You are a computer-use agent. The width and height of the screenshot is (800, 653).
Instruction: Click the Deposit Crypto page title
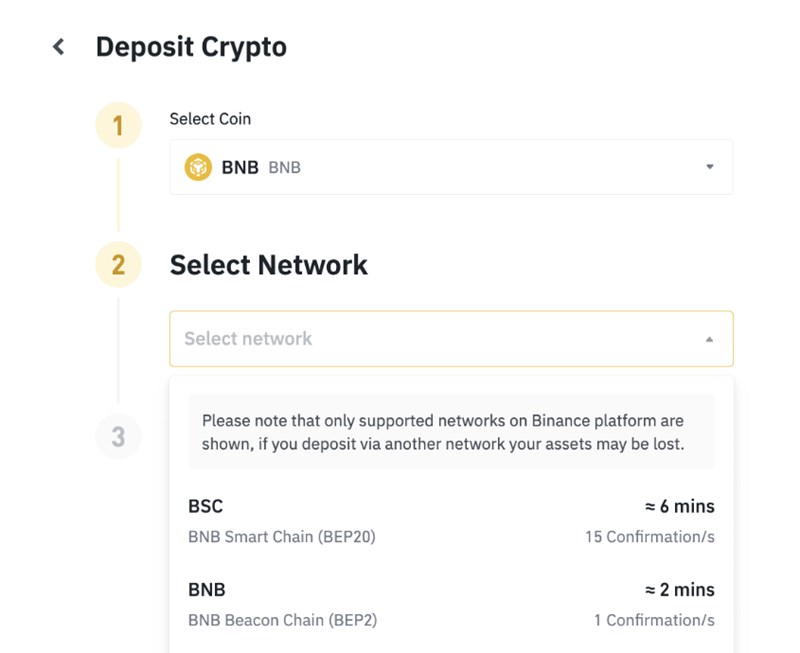click(191, 47)
